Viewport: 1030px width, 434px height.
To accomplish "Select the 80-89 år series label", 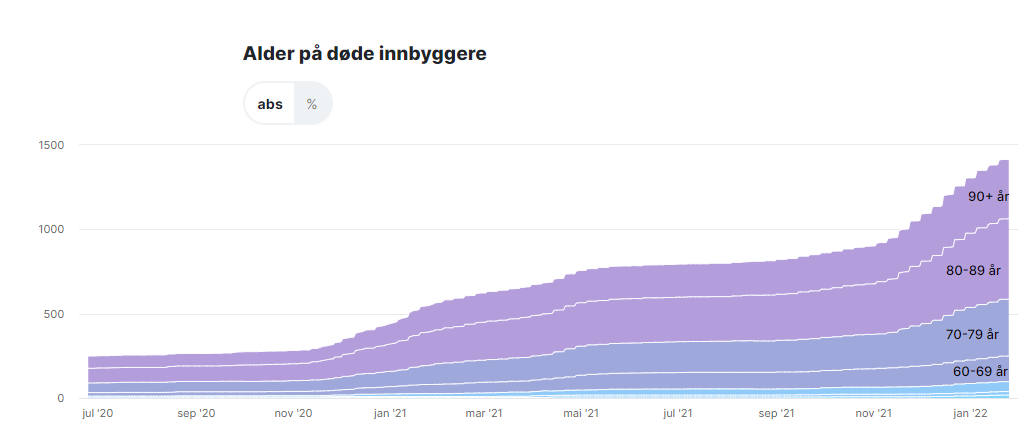I will tap(973, 270).
